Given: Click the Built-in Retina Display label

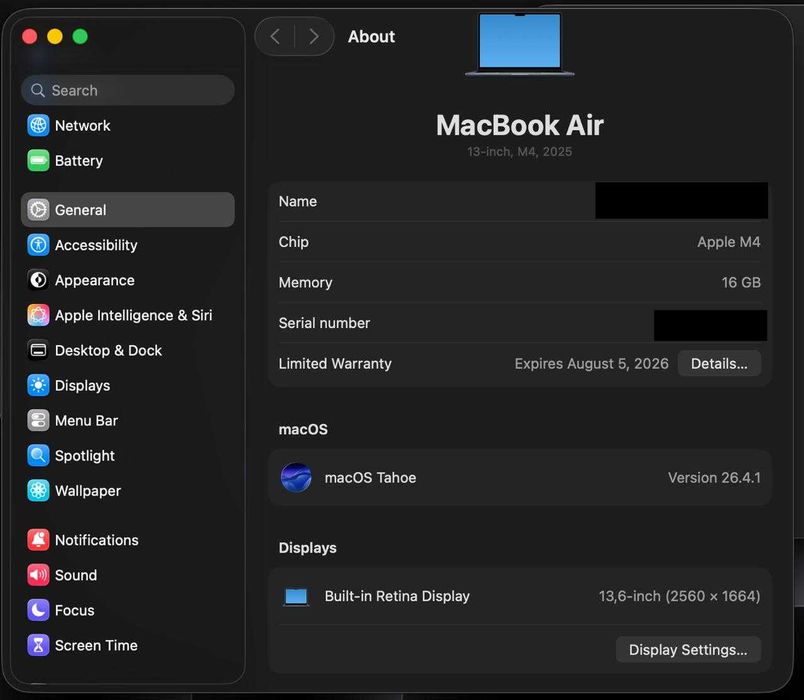Looking at the screenshot, I should [x=397, y=596].
